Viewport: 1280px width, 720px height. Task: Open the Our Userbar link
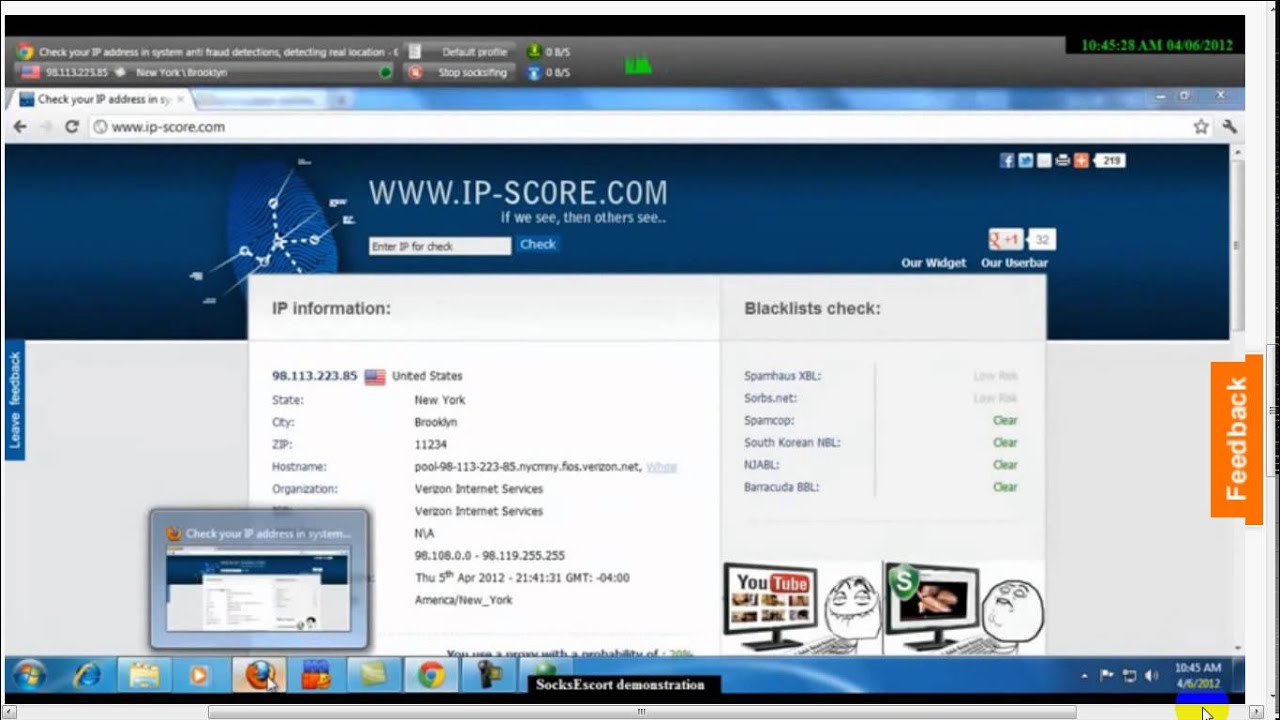click(1014, 263)
